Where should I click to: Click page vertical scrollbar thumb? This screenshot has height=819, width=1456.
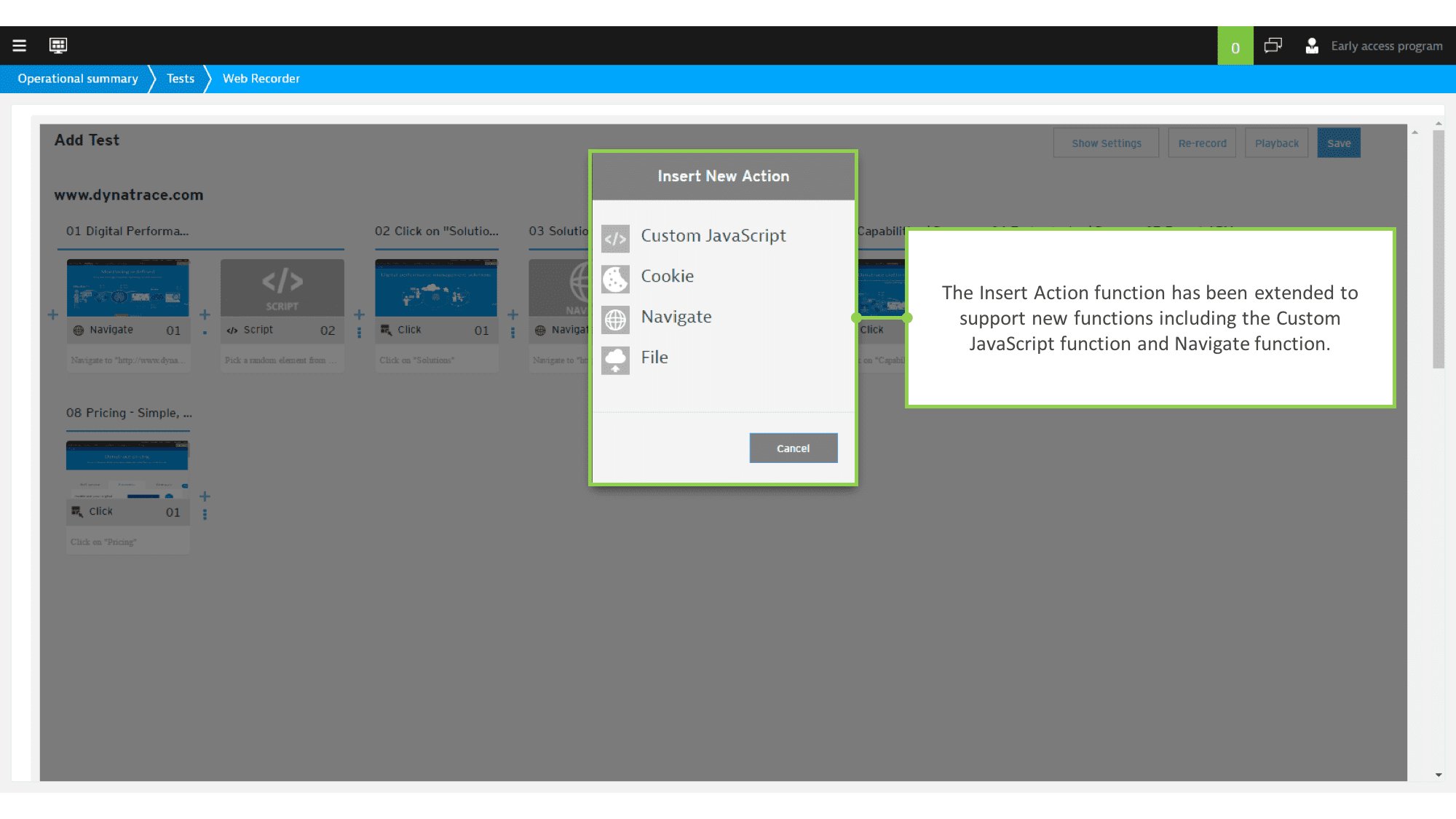point(1439,249)
